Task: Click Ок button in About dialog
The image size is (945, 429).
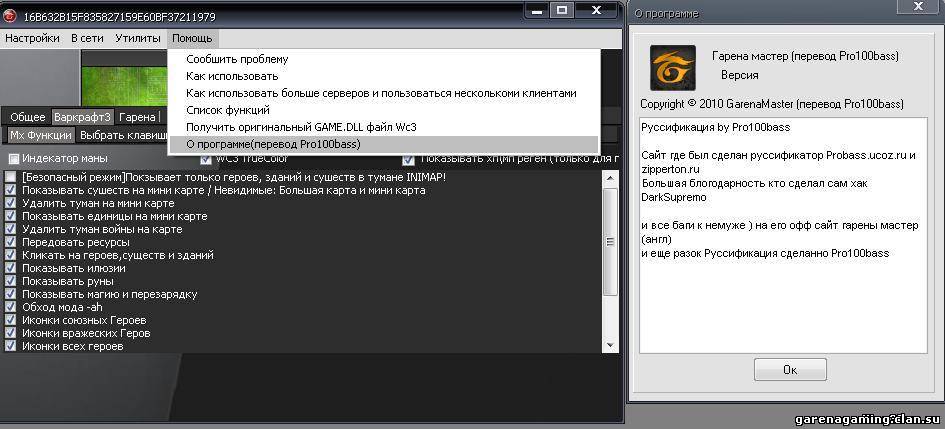Action: click(x=790, y=369)
